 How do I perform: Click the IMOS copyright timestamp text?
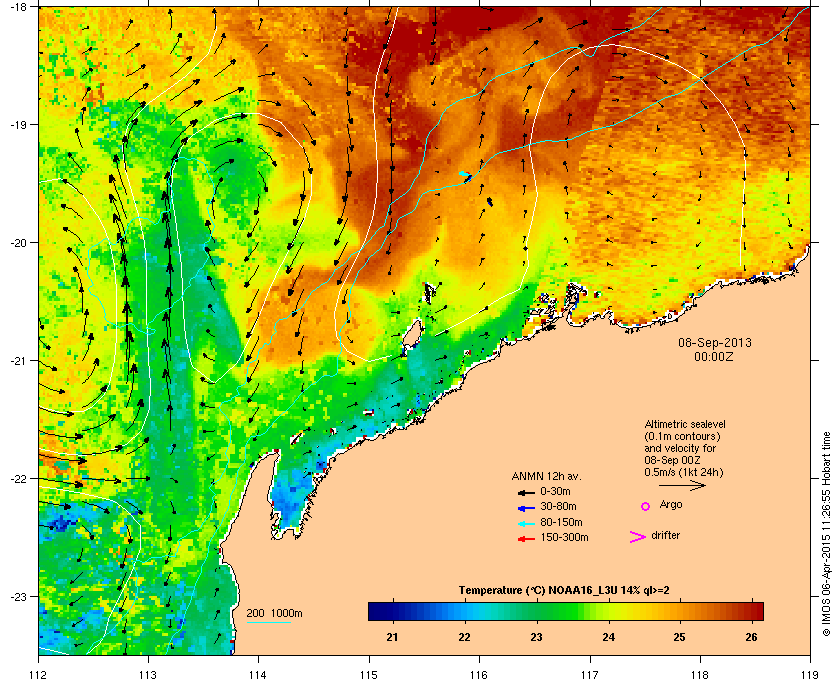(826, 533)
